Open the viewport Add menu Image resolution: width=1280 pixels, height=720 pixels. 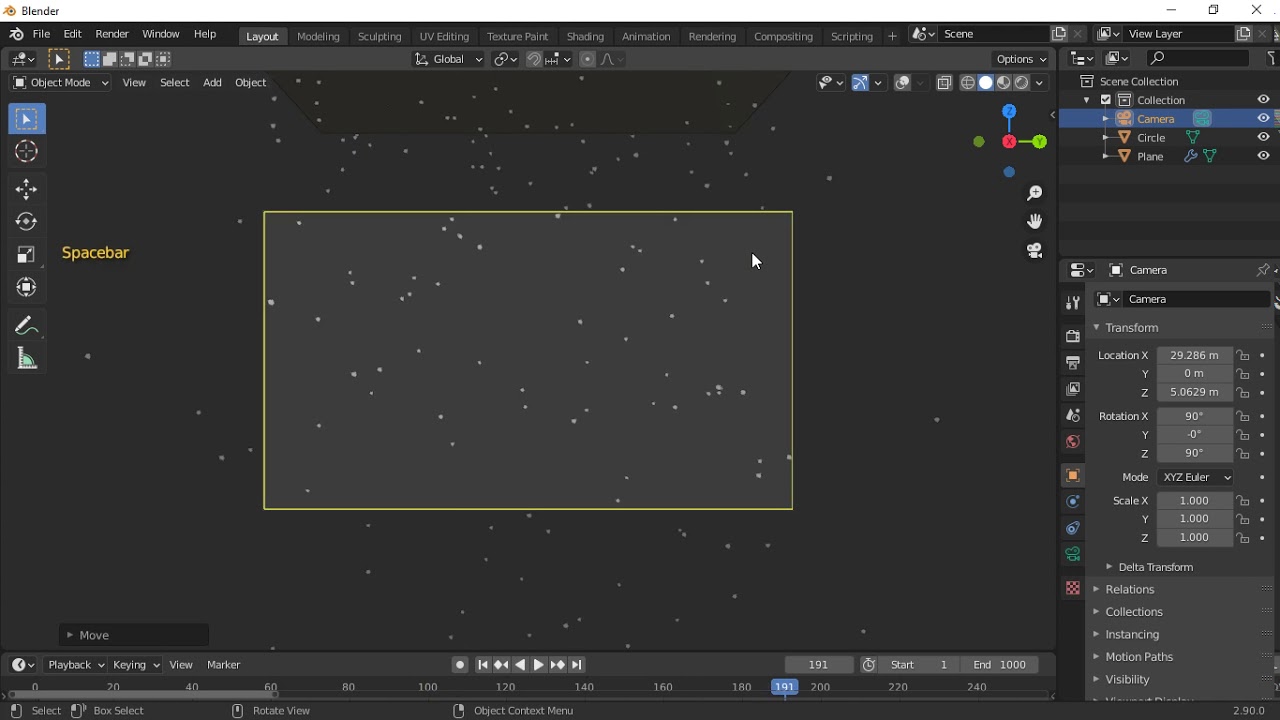tap(212, 83)
